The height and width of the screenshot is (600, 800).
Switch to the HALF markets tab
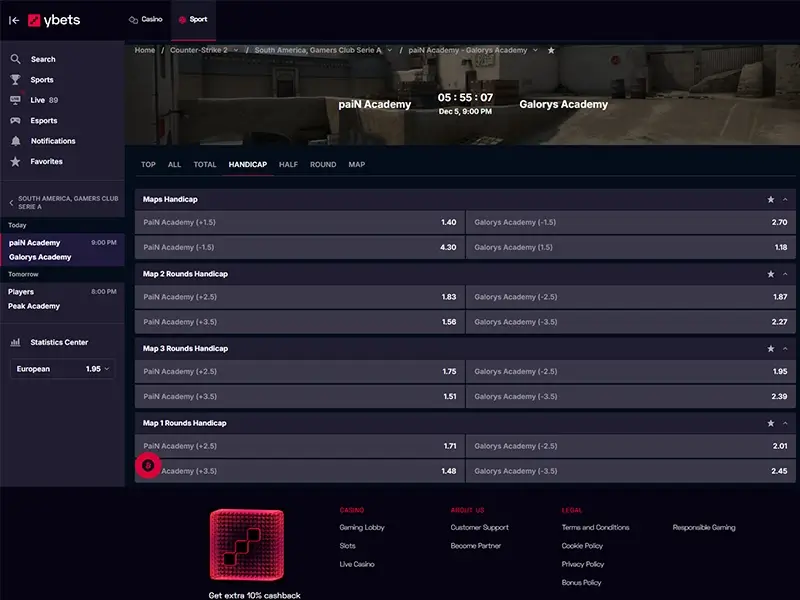[x=288, y=164]
